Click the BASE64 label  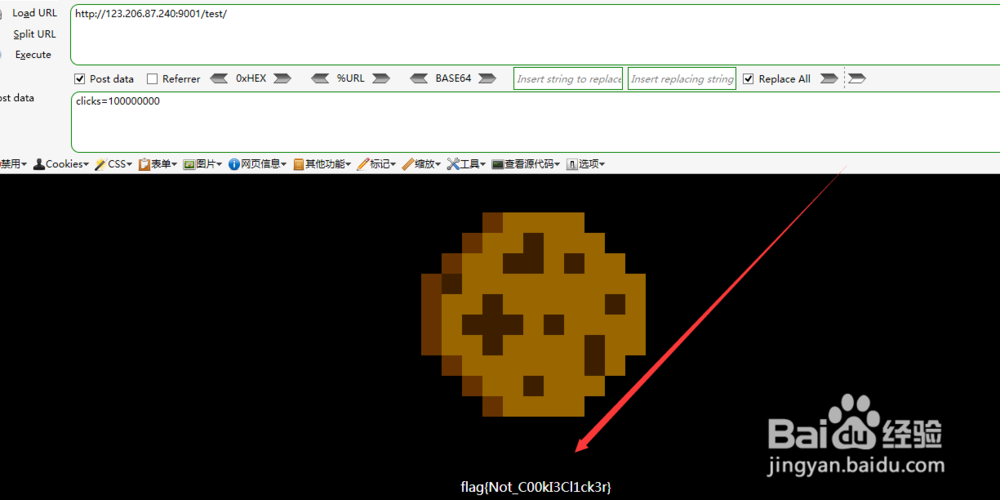tap(453, 78)
